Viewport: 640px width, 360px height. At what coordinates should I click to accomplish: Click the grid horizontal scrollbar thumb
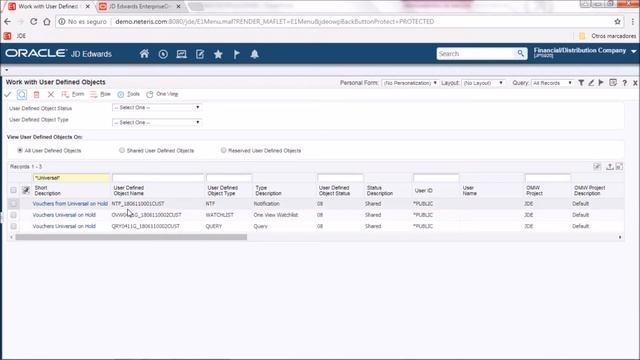pos(131,237)
